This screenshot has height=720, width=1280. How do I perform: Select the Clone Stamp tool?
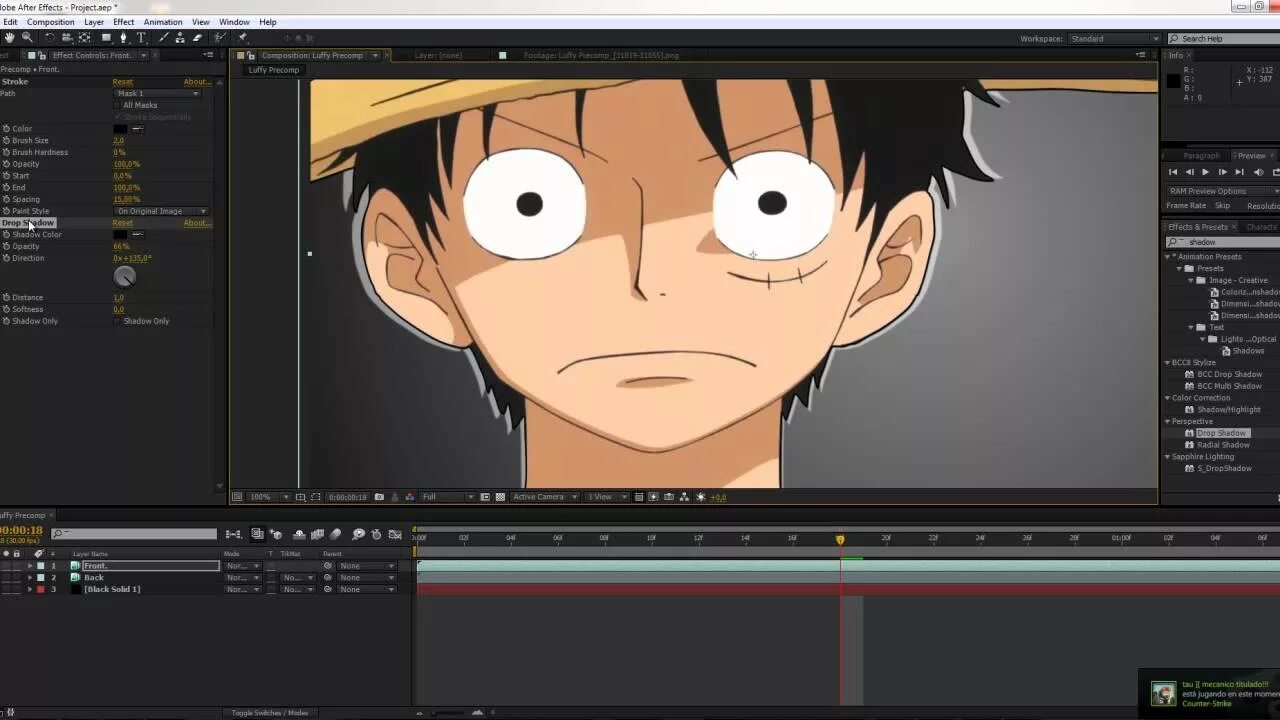pos(181,38)
